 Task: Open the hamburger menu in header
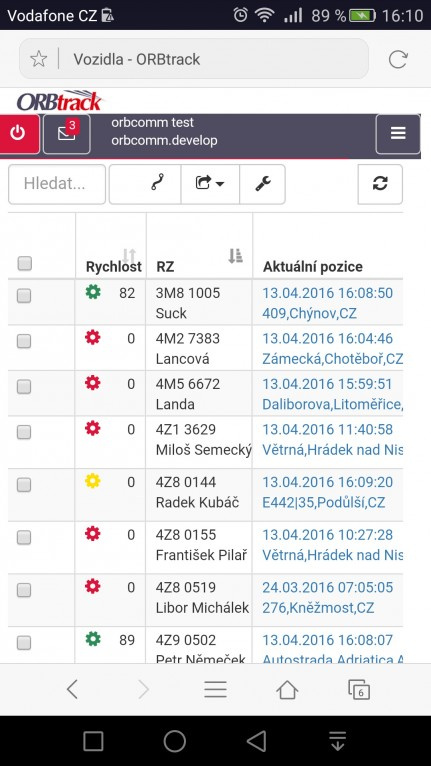(398, 134)
